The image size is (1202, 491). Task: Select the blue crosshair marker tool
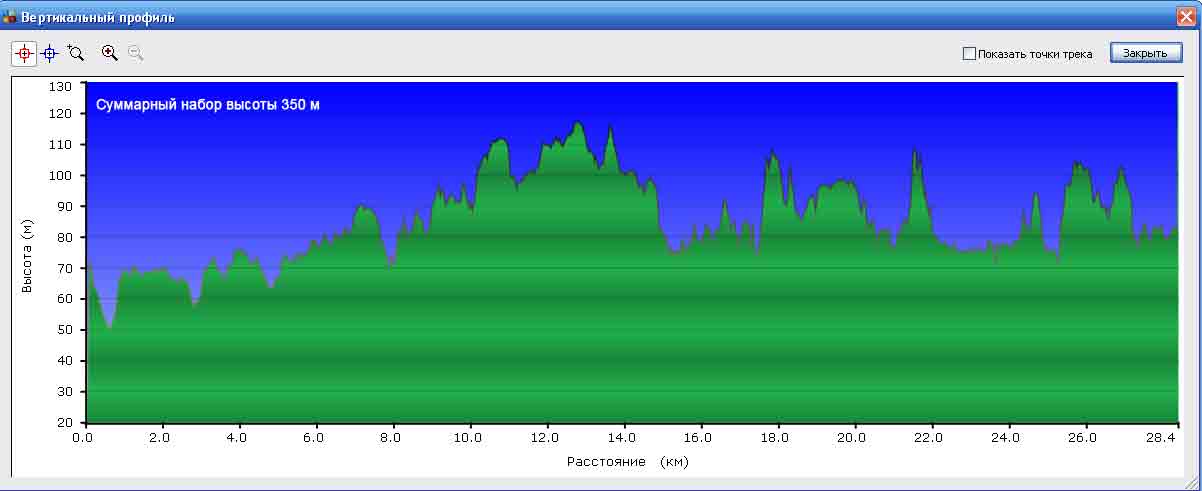[49, 53]
